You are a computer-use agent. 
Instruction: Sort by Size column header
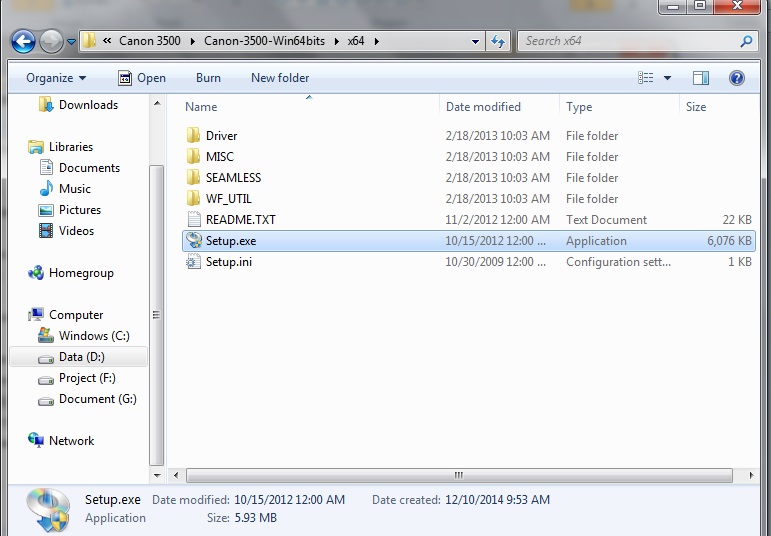tap(696, 107)
